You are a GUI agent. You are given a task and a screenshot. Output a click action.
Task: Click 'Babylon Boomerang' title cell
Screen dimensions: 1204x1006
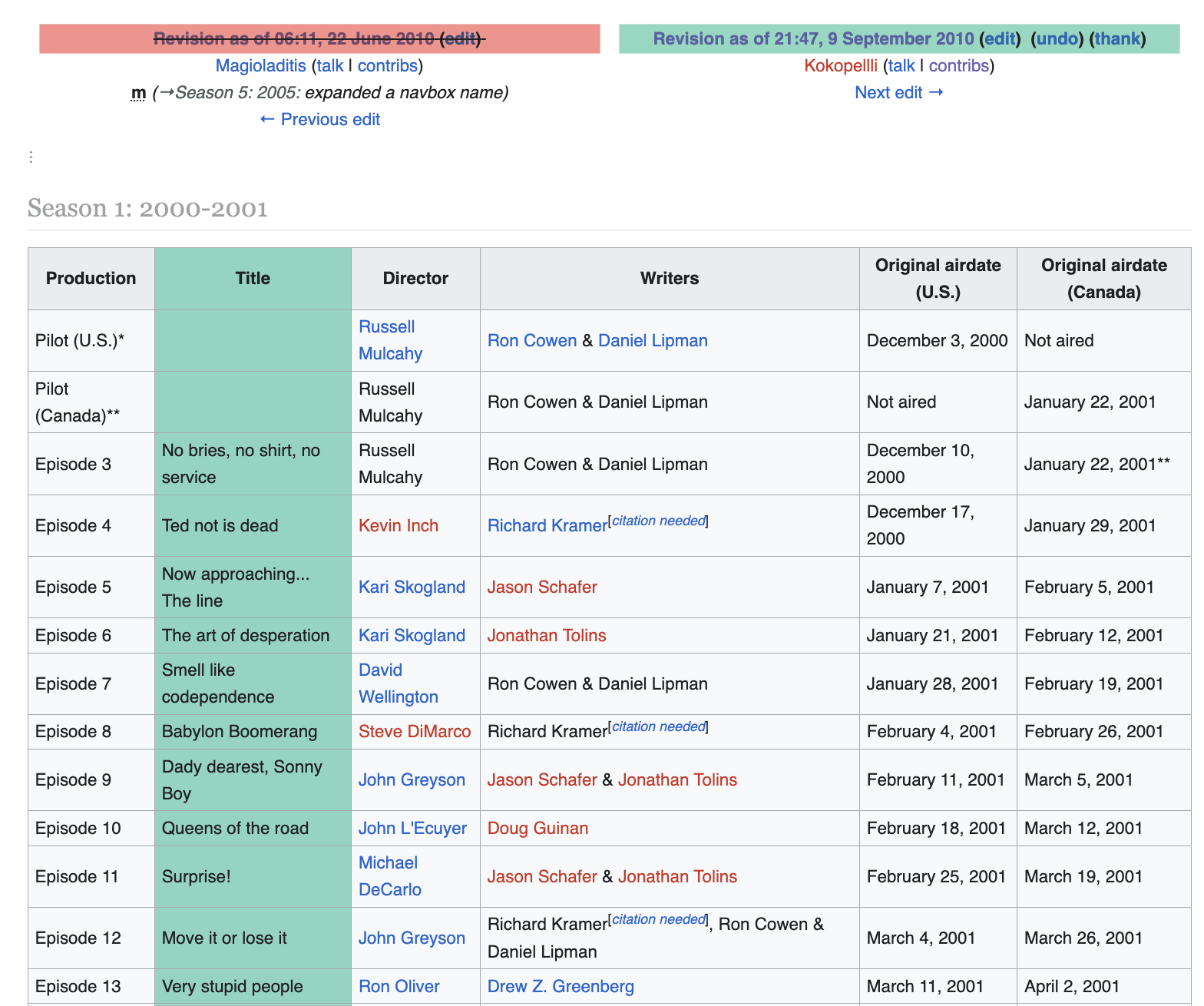[x=253, y=732]
